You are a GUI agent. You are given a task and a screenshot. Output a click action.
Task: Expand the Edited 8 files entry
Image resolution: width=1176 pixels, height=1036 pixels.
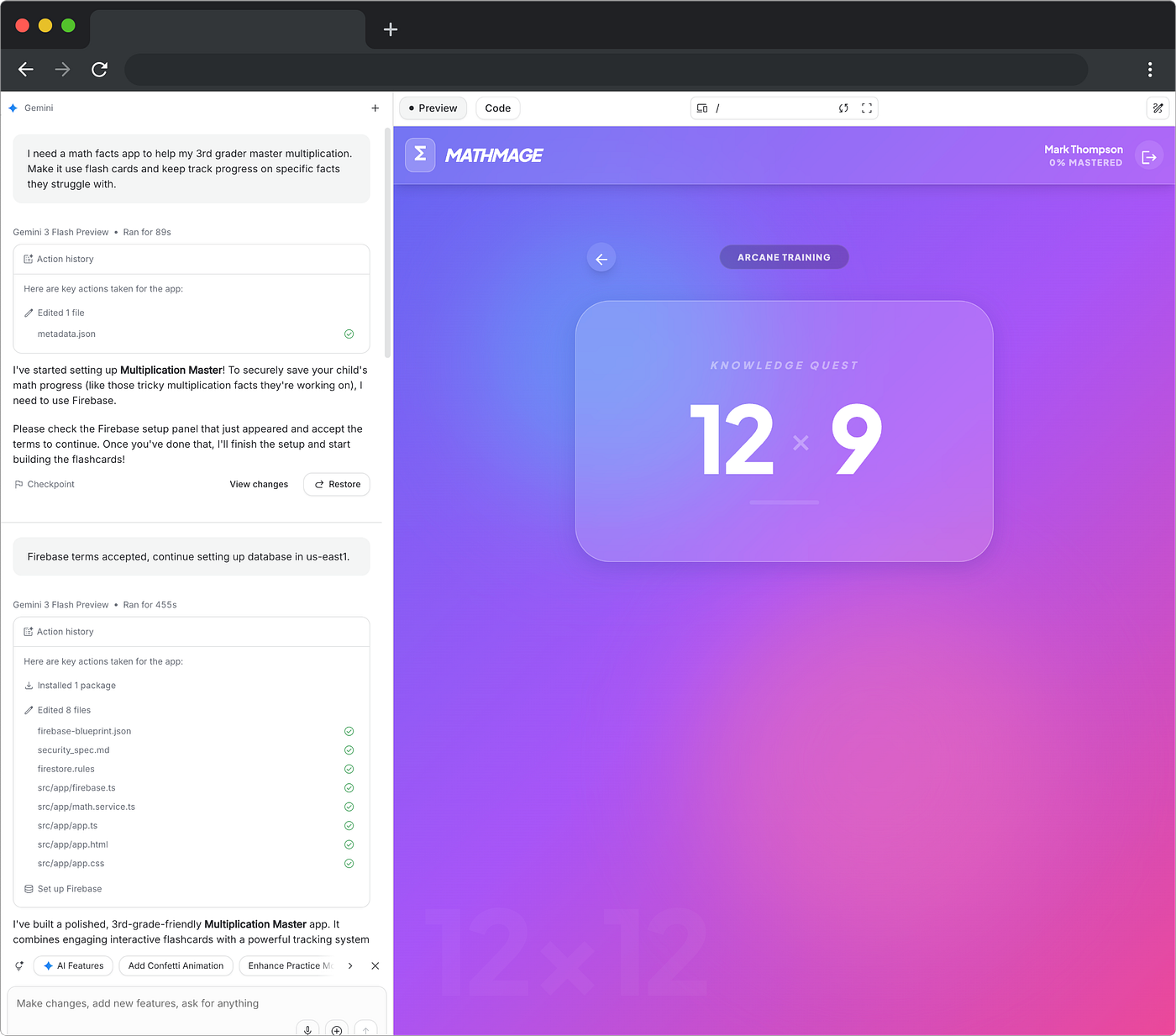57,710
